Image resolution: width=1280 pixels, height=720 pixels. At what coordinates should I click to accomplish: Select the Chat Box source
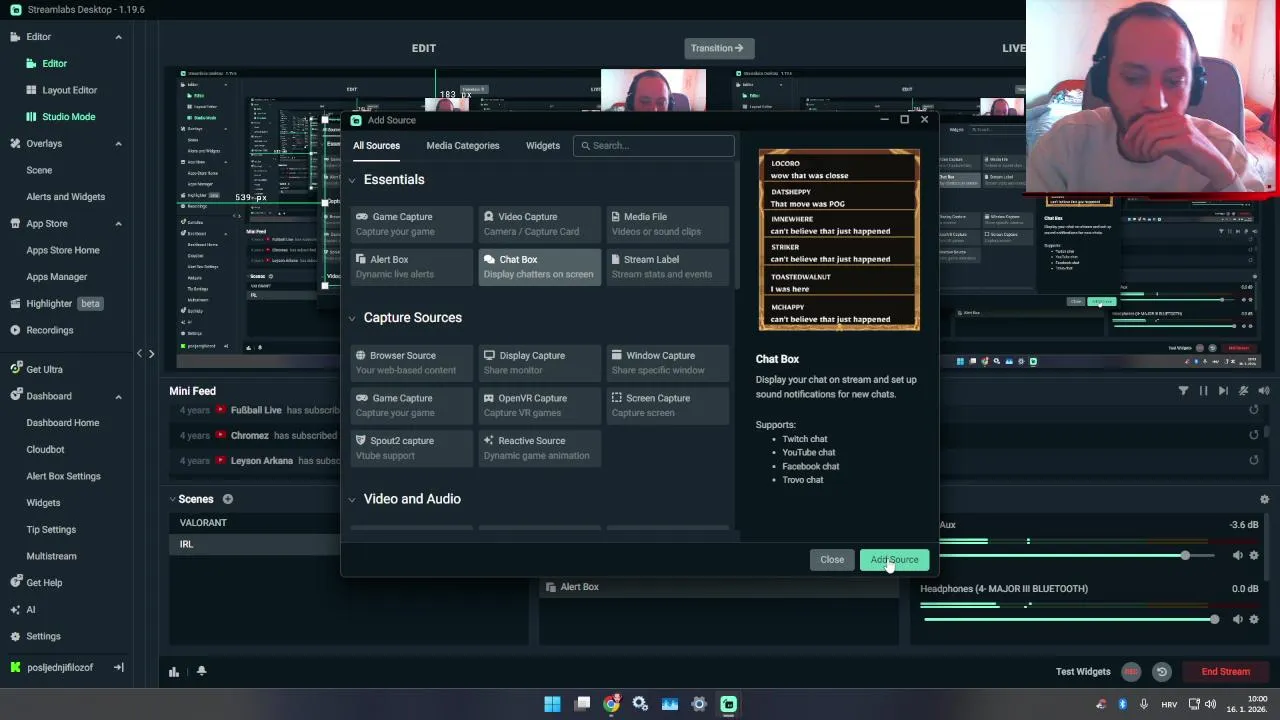tap(540, 266)
